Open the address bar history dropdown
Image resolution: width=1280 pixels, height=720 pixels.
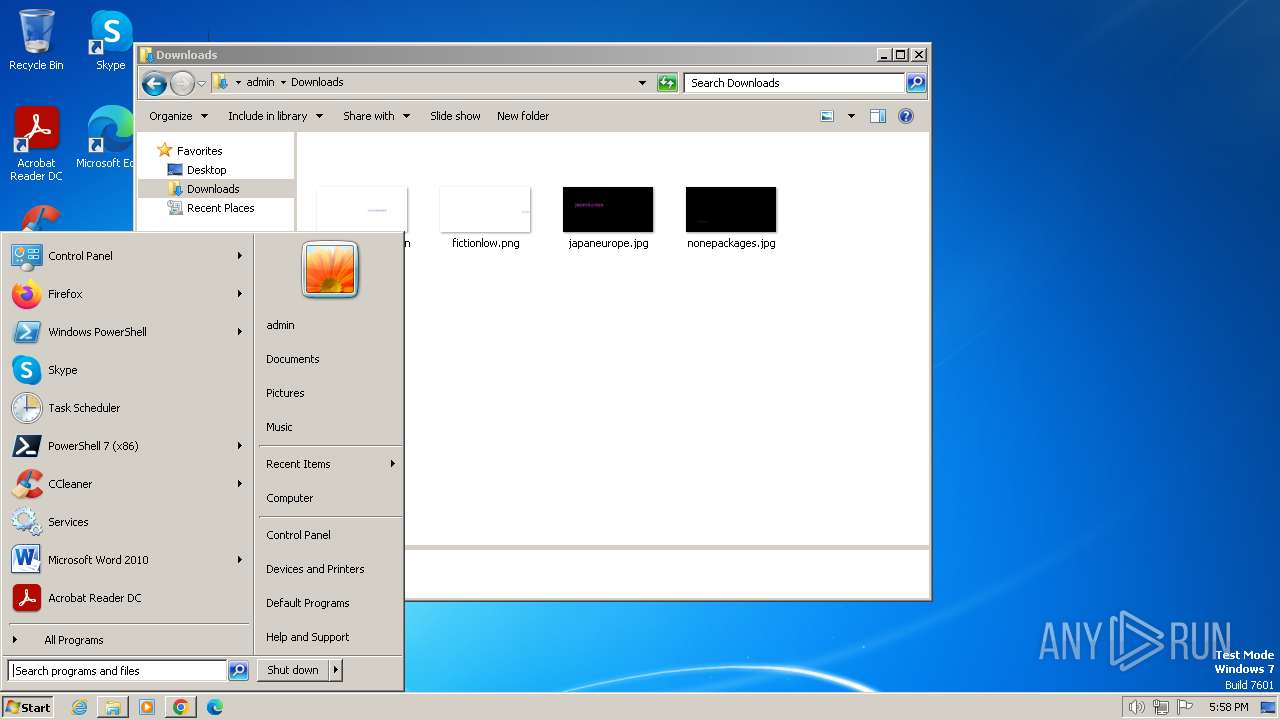tap(642, 83)
